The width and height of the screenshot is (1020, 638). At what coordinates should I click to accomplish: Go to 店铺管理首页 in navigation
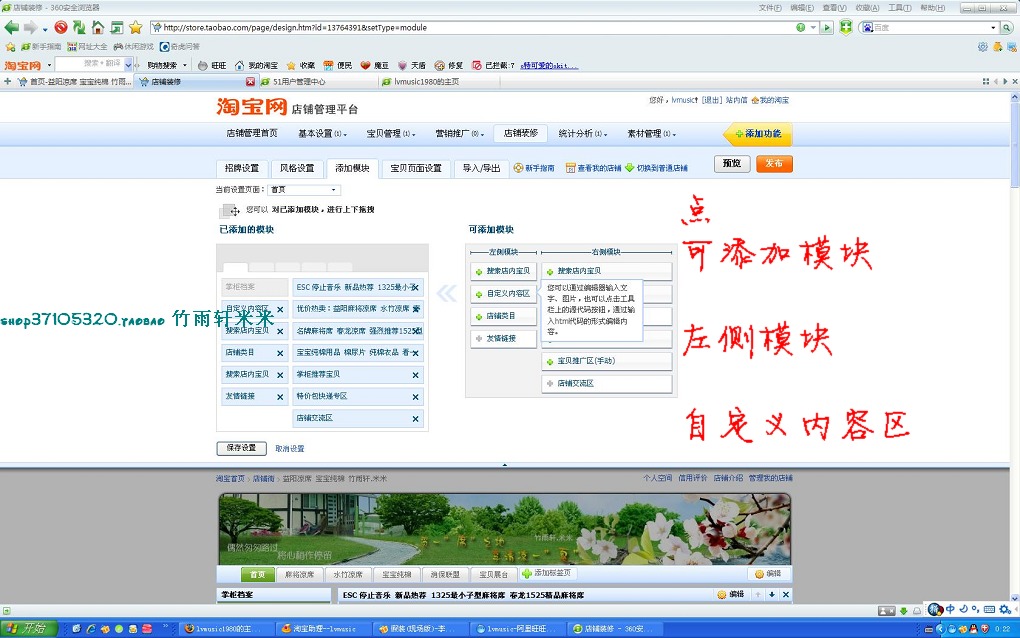click(x=252, y=133)
